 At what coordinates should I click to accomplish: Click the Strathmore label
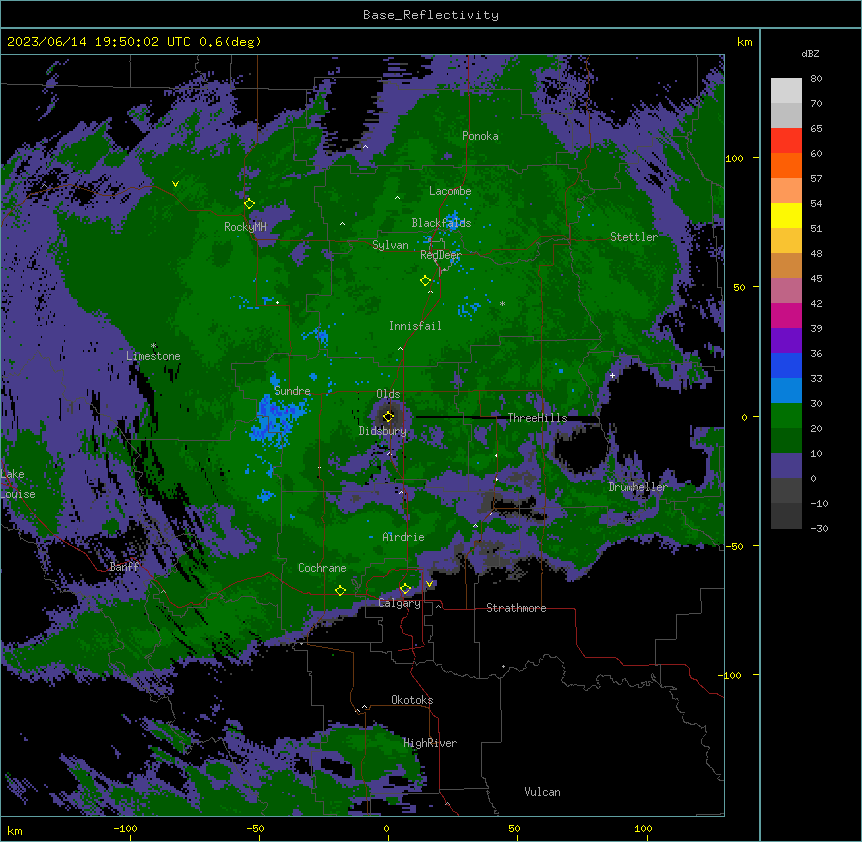tap(516, 608)
